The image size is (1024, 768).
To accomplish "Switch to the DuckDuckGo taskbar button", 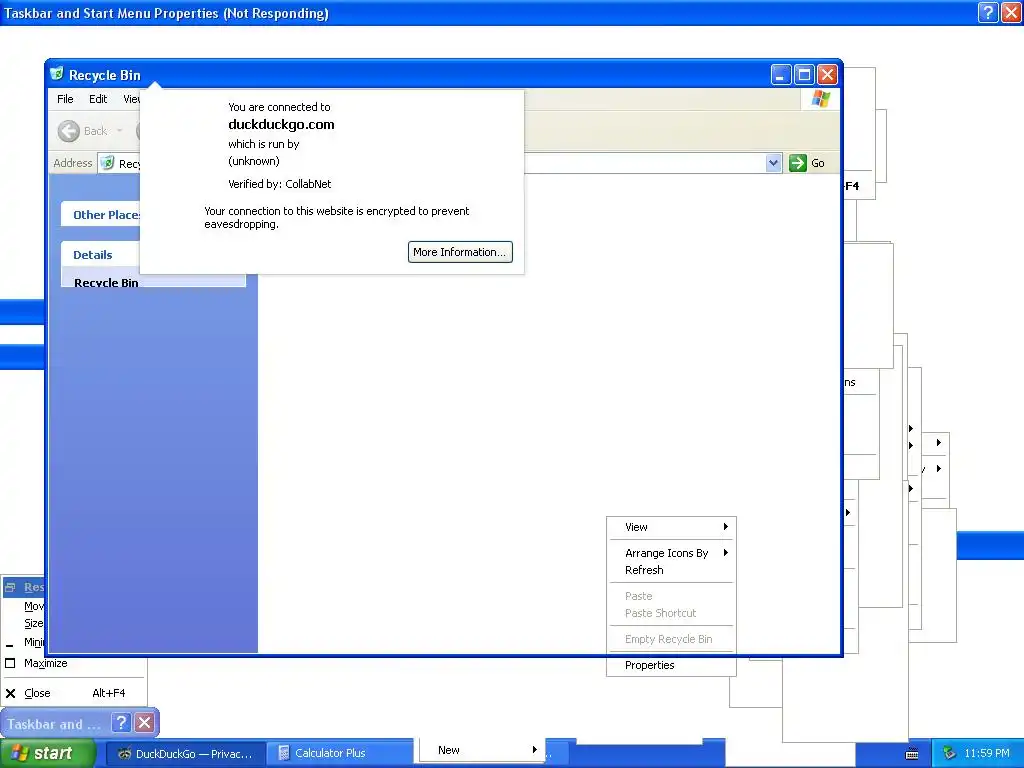I will click(185, 754).
